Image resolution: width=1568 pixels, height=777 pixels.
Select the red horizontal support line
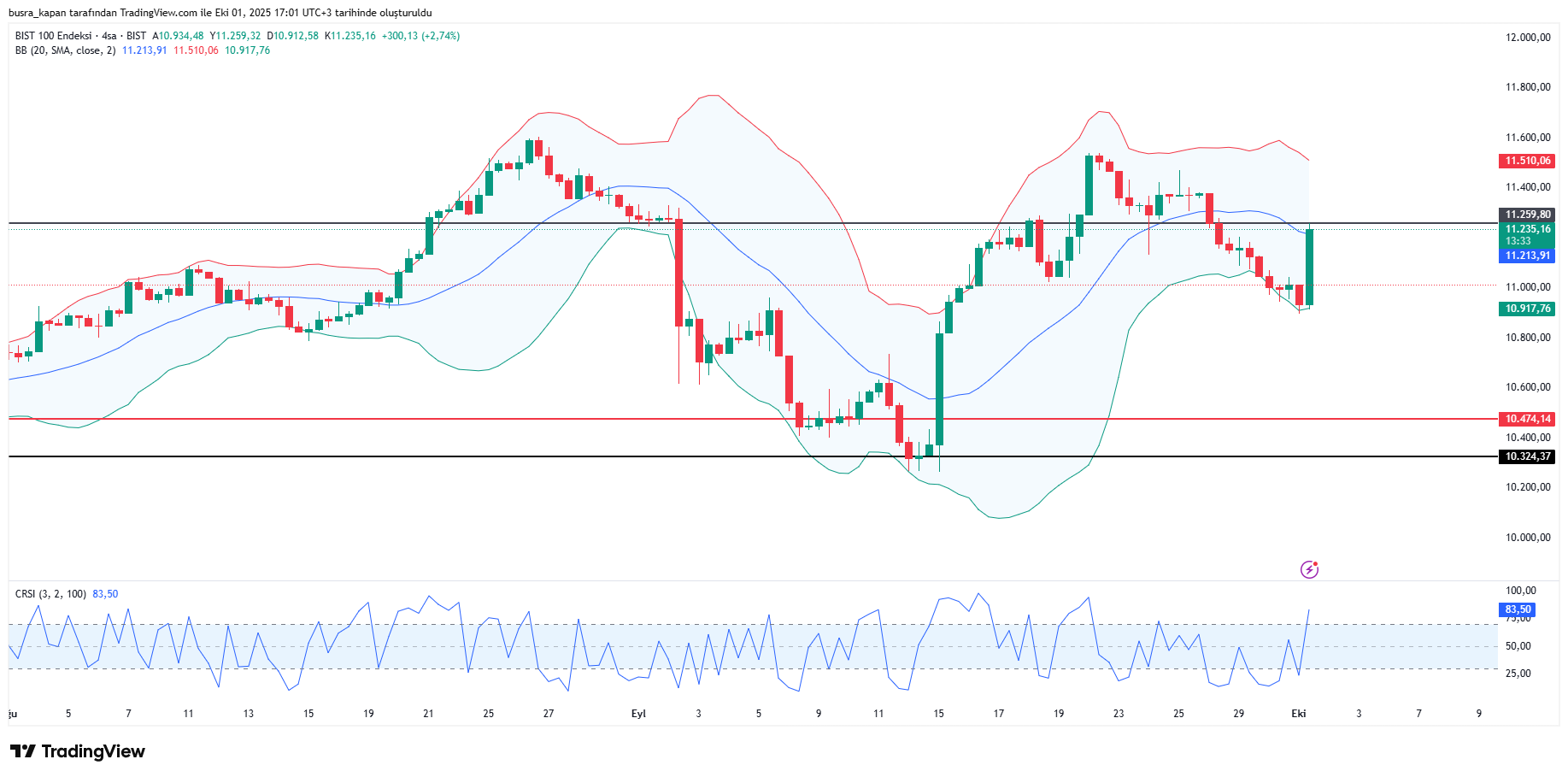[x=513, y=419]
